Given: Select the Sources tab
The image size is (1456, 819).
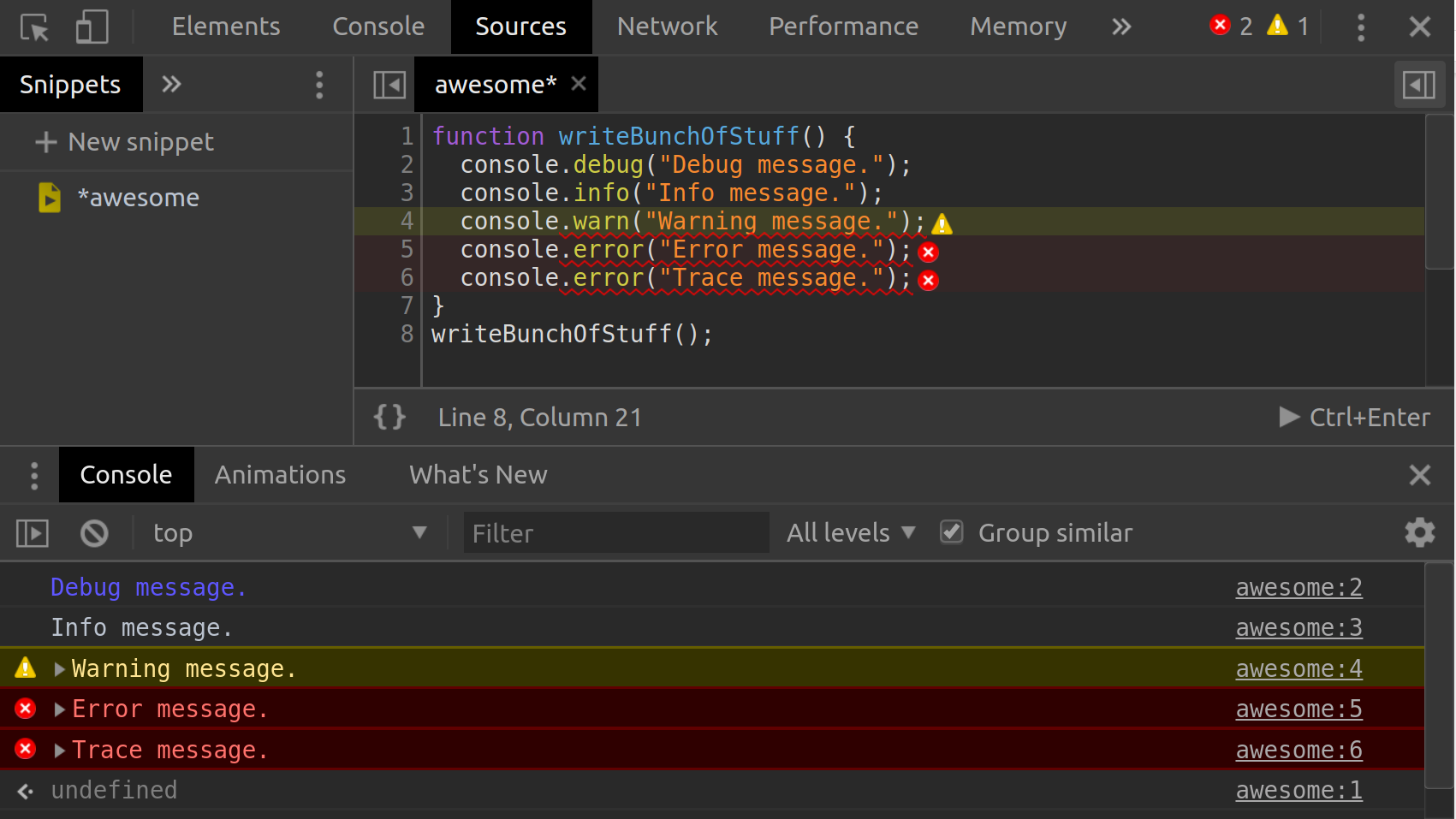Looking at the screenshot, I should 521,27.
